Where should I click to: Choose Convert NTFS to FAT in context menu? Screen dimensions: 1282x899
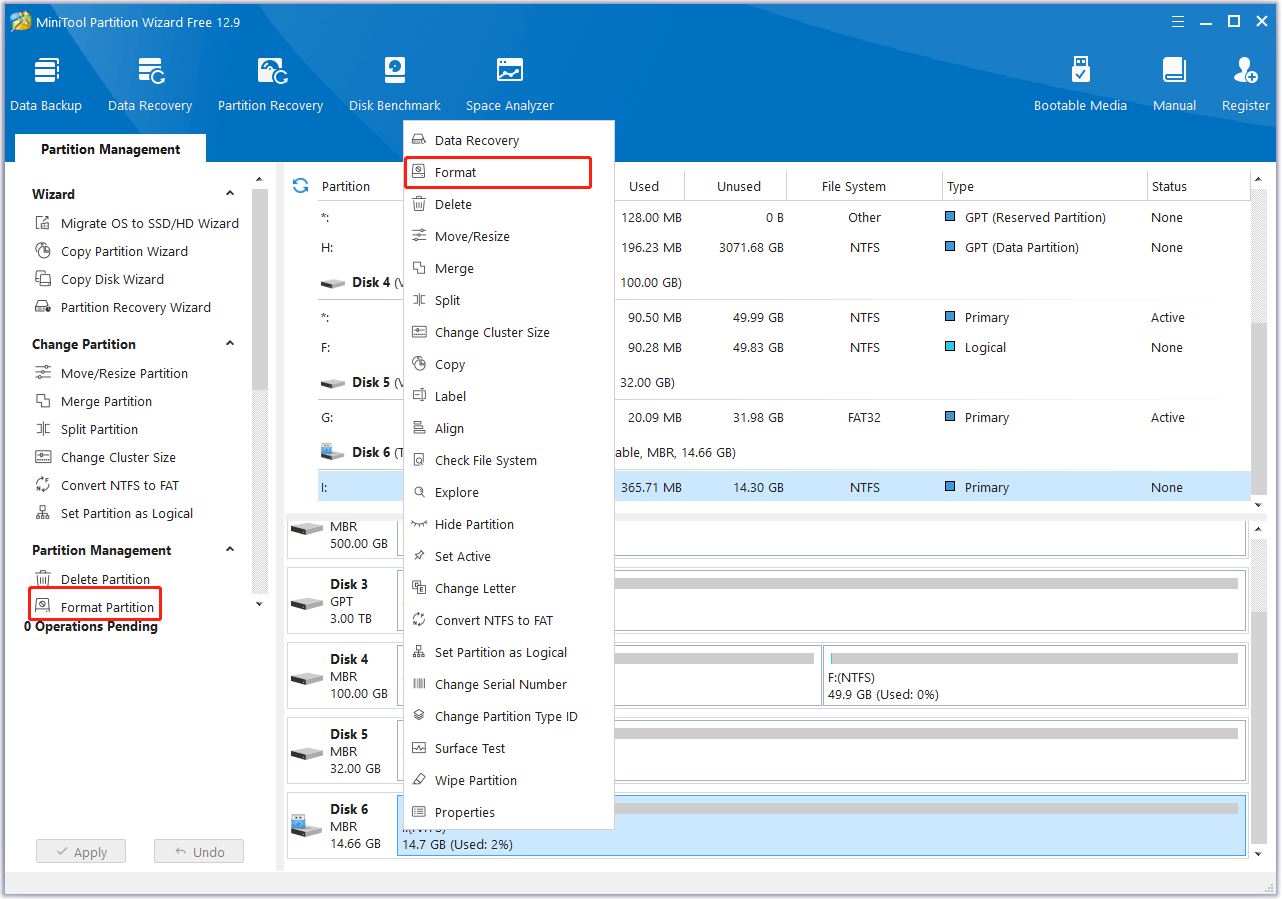[508, 620]
